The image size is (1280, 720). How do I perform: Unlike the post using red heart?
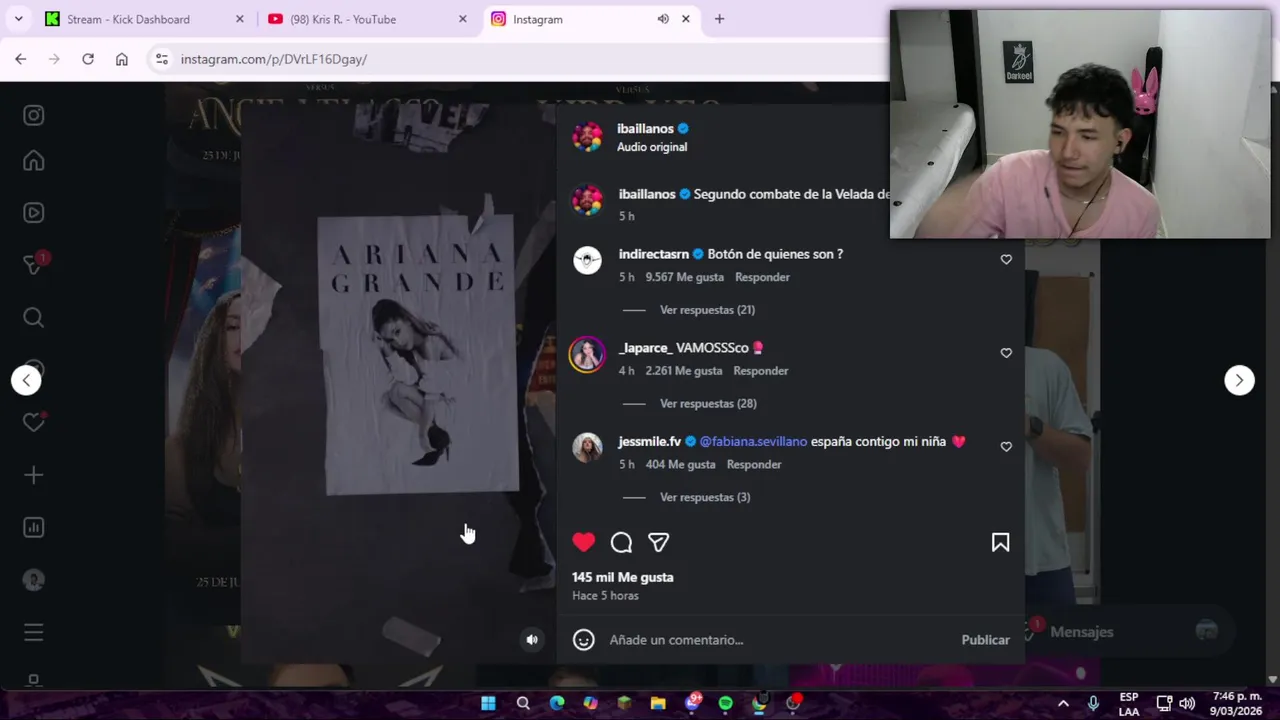point(584,542)
